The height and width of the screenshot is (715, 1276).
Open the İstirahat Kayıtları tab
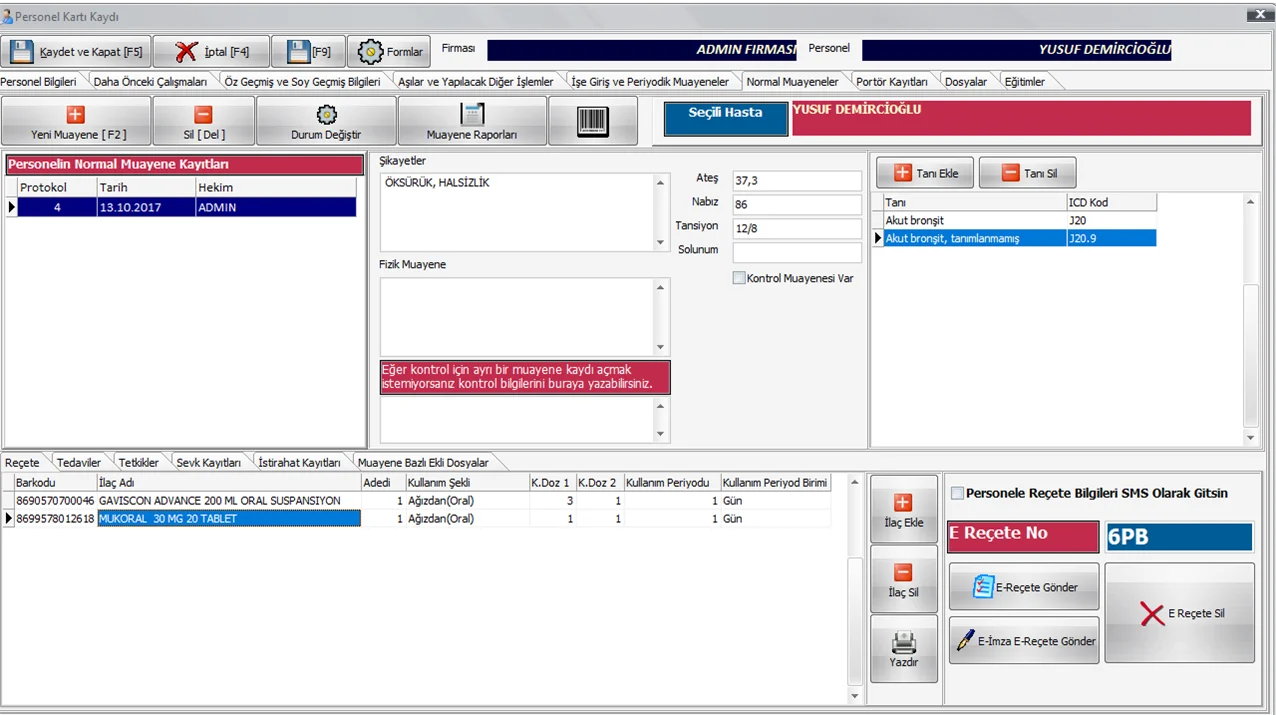(299, 463)
